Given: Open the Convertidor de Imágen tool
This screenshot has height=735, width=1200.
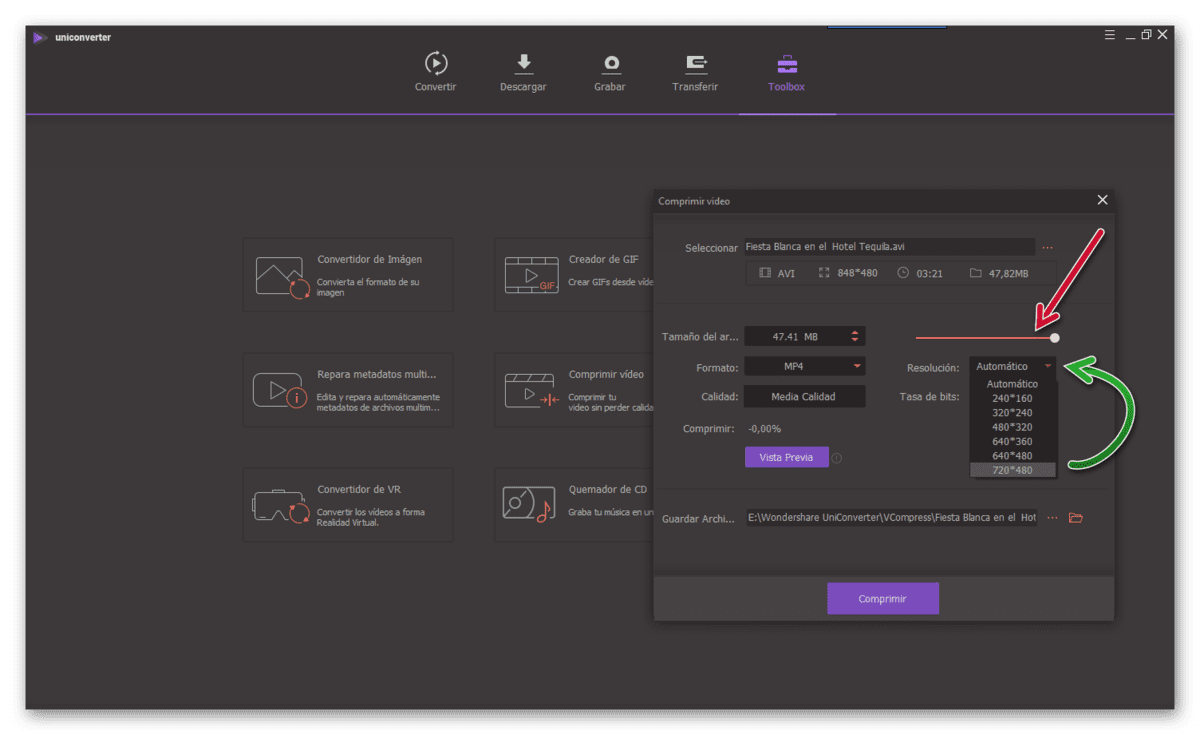Looking at the screenshot, I should pos(348,274).
